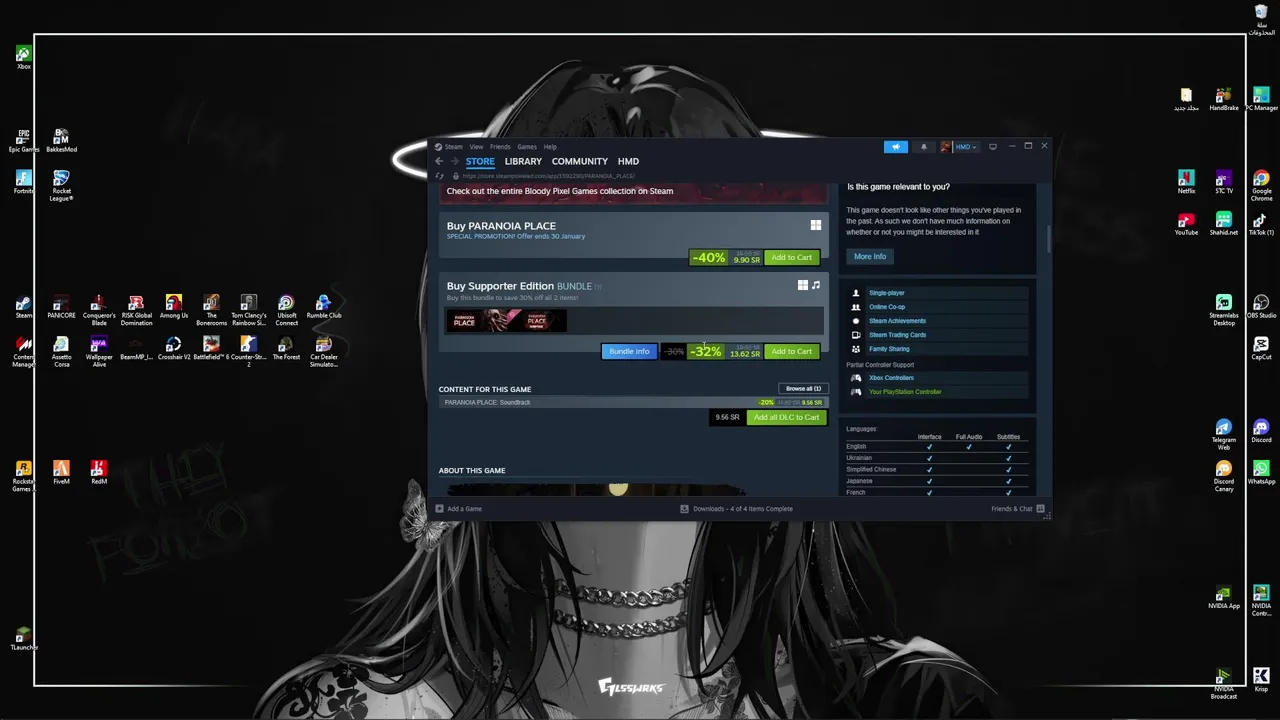Select the CapCut desktop icon

tap(1261, 349)
